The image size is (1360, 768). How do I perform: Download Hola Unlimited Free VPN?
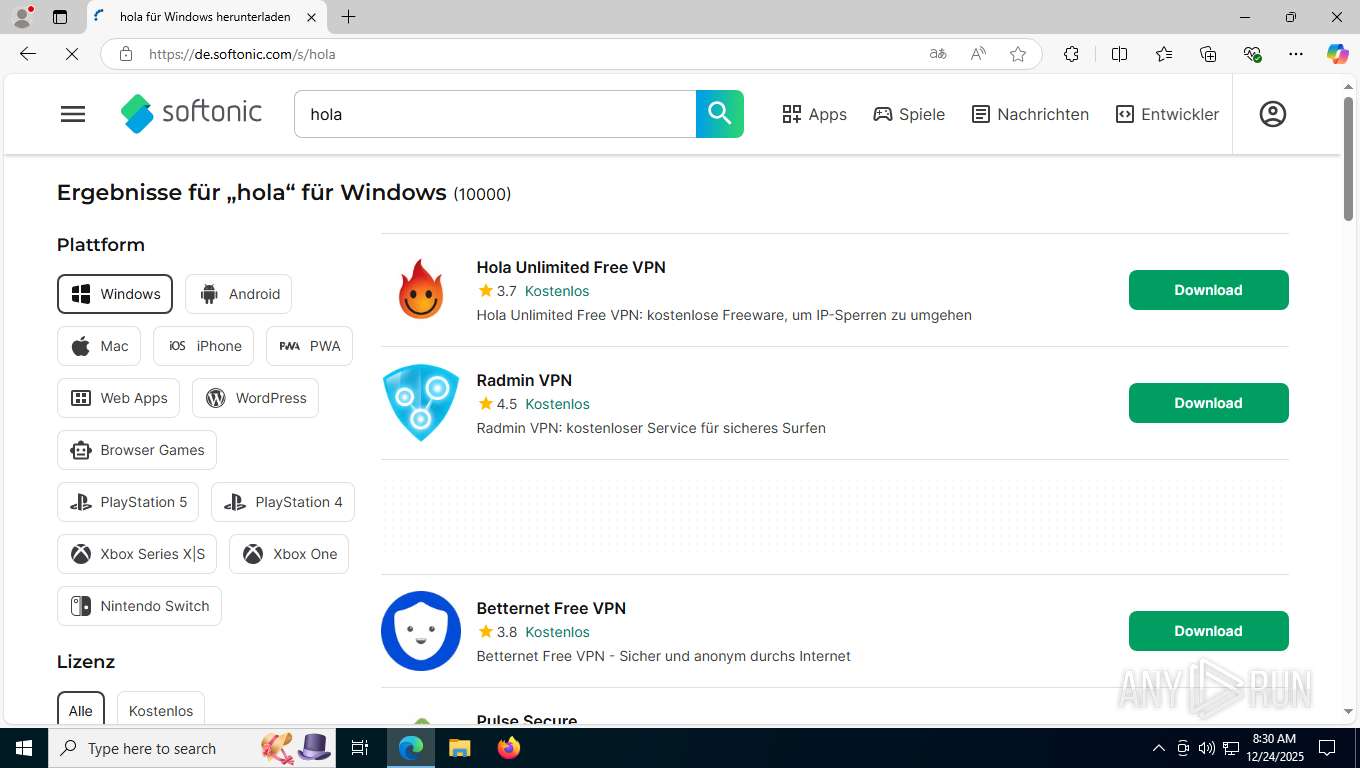click(x=1208, y=290)
